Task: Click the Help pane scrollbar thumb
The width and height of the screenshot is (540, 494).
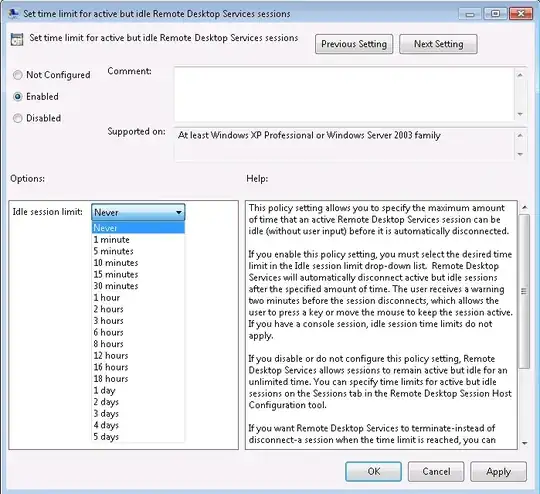Action: [524, 291]
